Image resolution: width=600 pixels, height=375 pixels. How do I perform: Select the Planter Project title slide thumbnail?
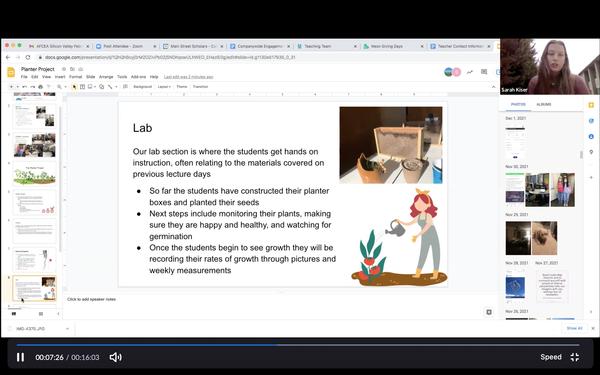tap(34, 174)
